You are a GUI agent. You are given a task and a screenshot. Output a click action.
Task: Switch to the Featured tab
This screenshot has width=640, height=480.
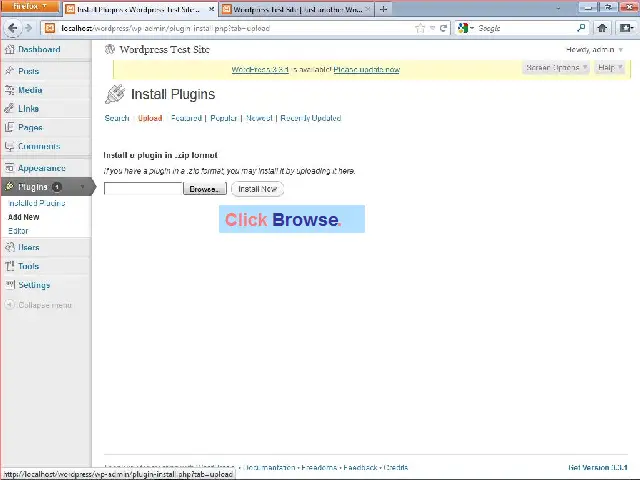click(187, 118)
